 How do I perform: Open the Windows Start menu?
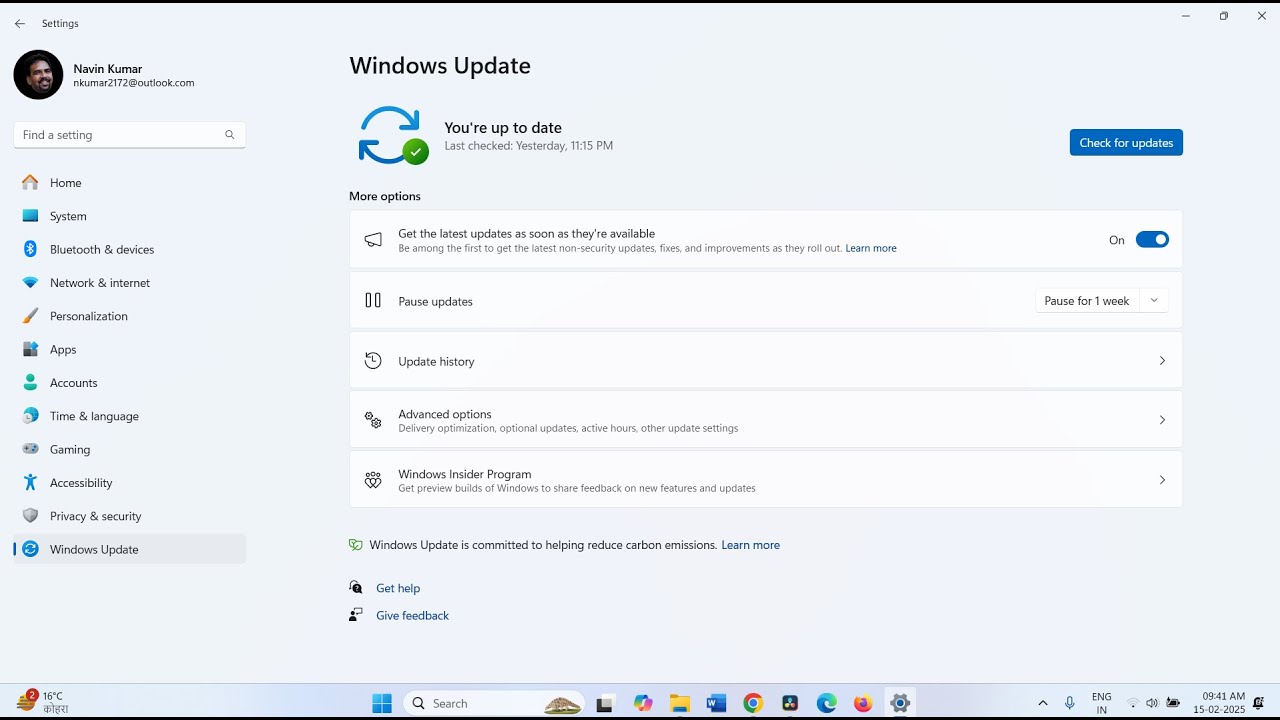pos(382,703)
